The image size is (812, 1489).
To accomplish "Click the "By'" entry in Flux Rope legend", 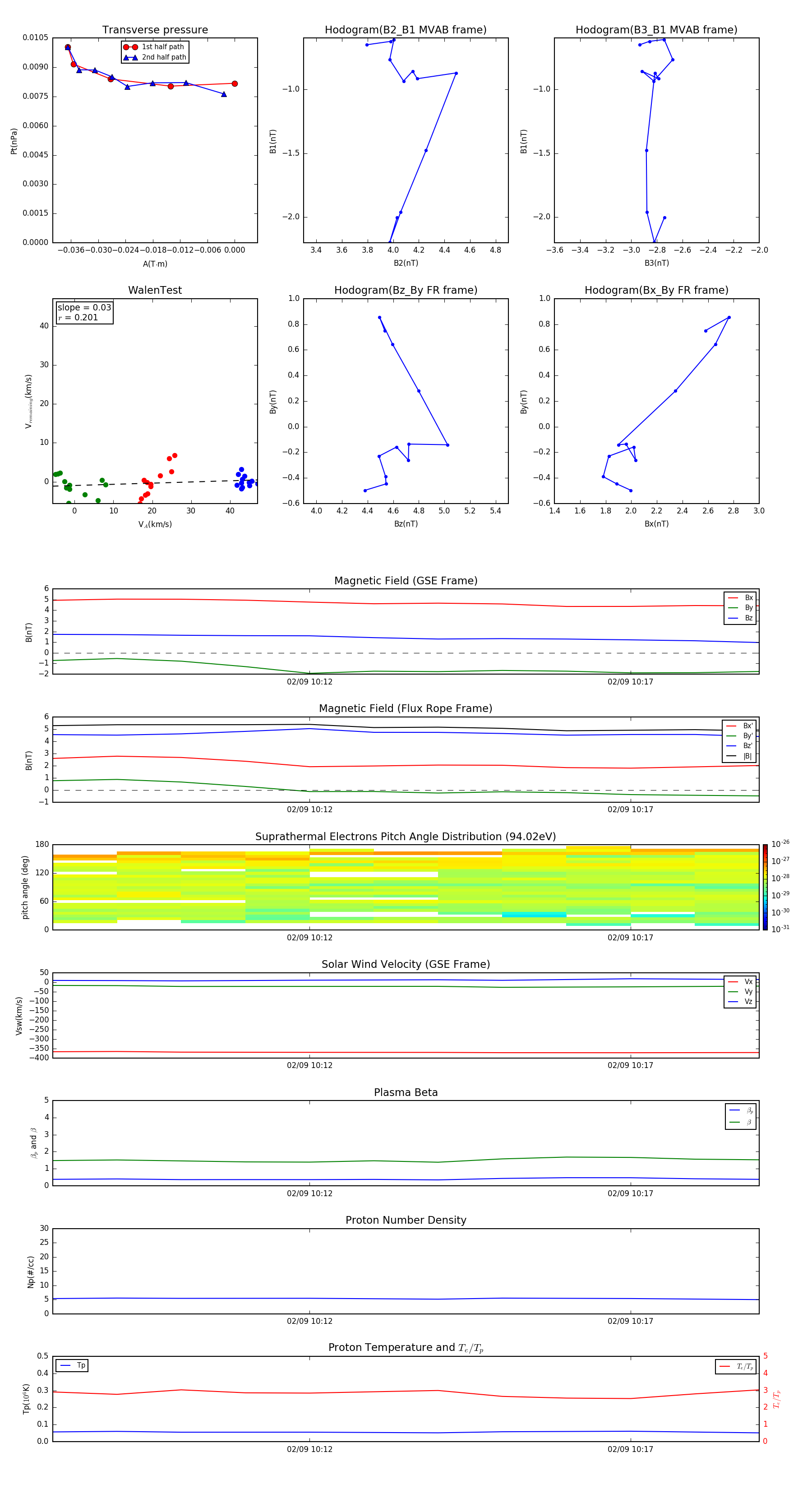I will pyautogui.click(x=739, y=736).
